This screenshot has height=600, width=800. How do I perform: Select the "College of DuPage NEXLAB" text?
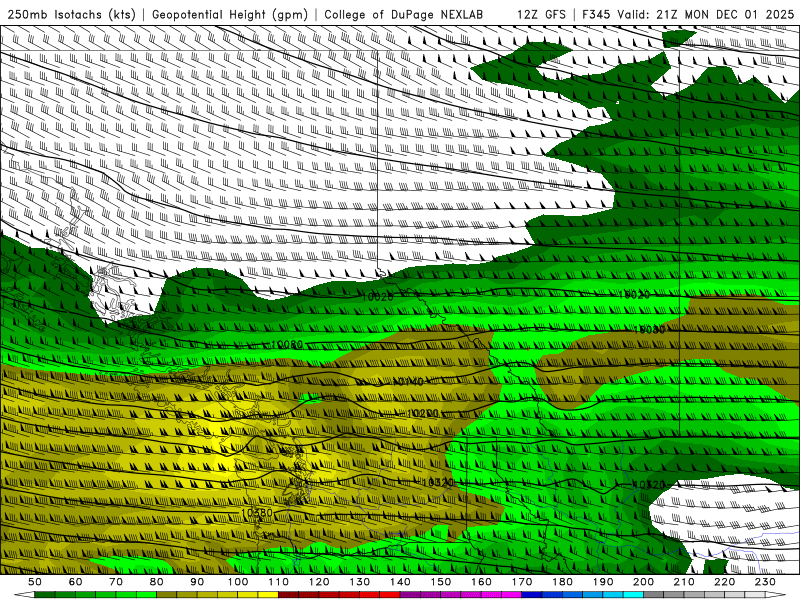[x=404, y=14]
